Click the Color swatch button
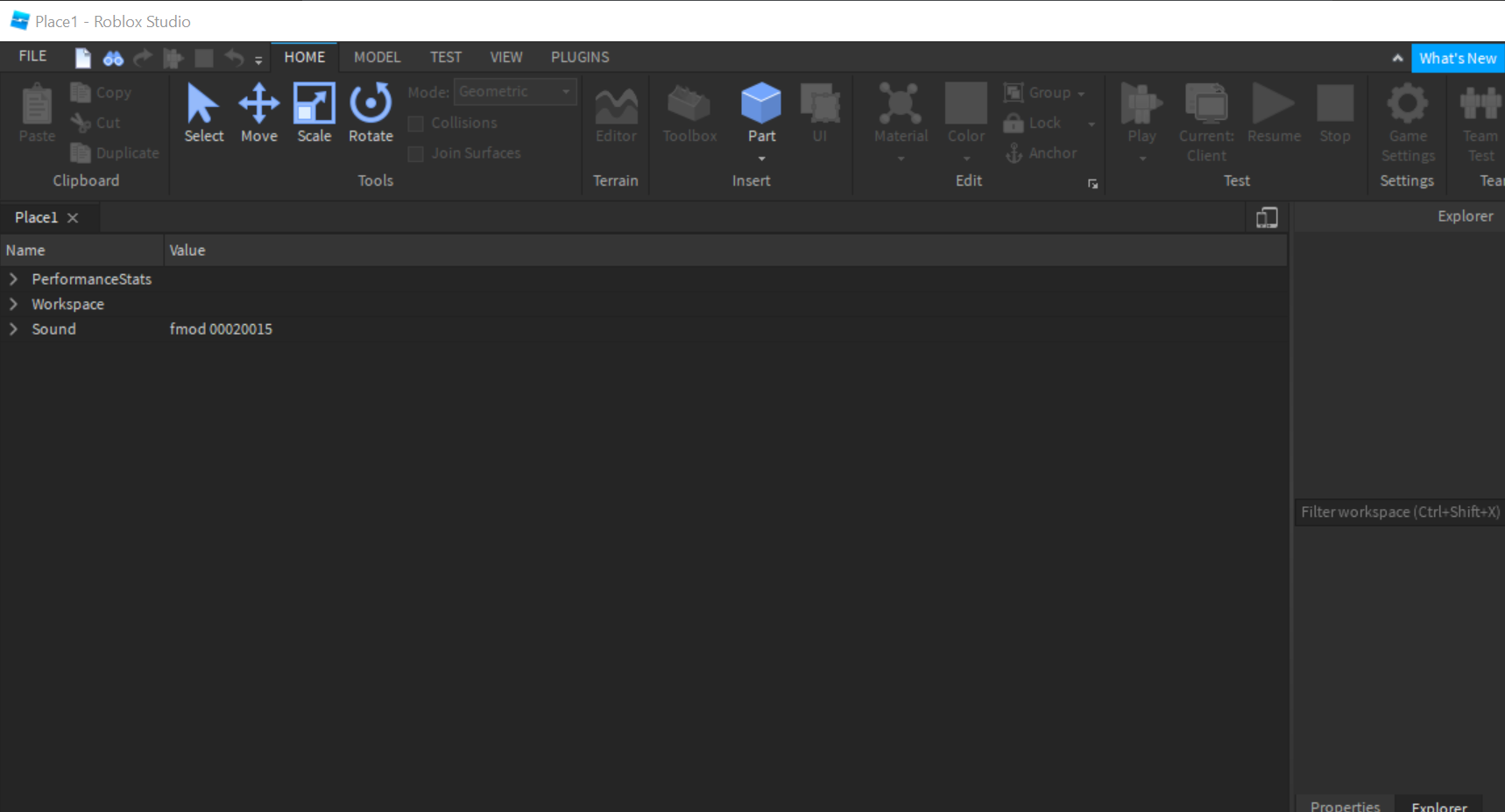Screen dimensions: 1505x812 [x=966, y=104]
